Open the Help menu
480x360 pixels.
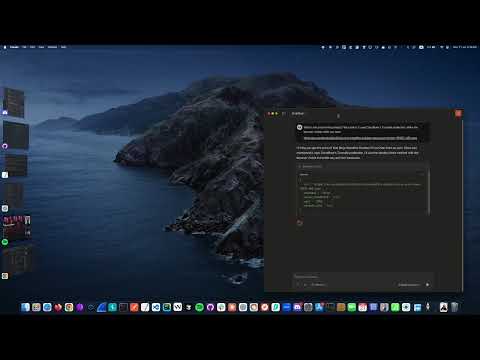tap(63, 47)
